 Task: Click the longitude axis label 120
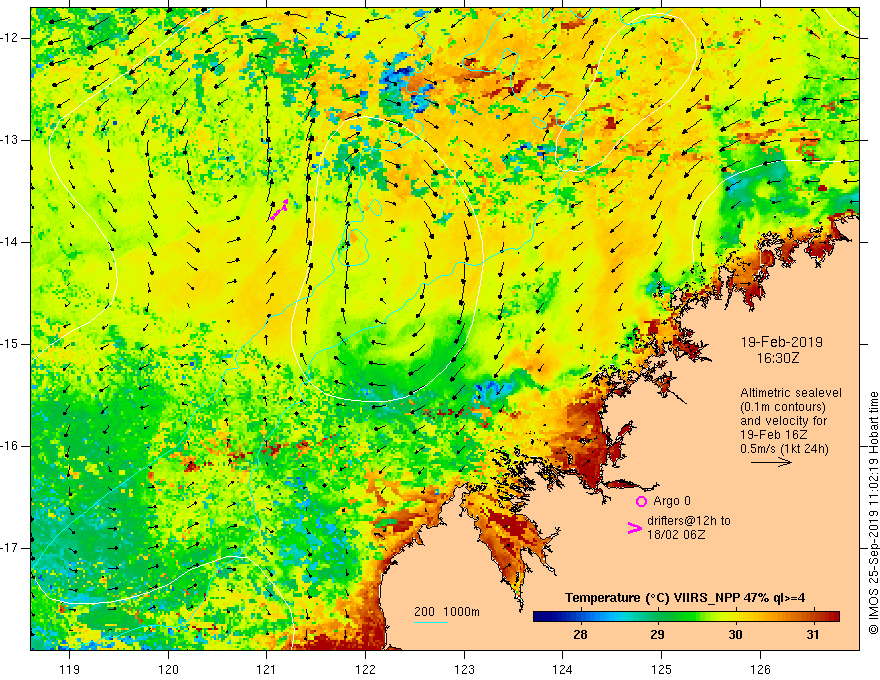(168, 669)
